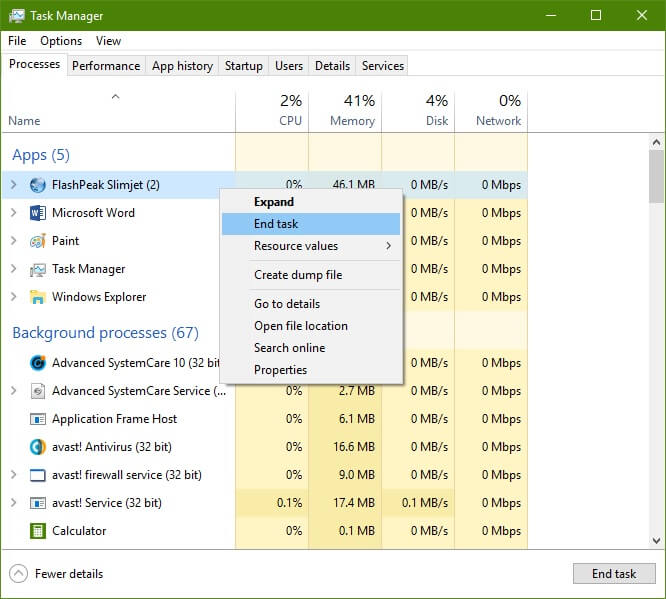Image resolution: width=666 pixels, height=599 pixels.
Task: Click the Task Manager process icon
Action: click(37, 269)
